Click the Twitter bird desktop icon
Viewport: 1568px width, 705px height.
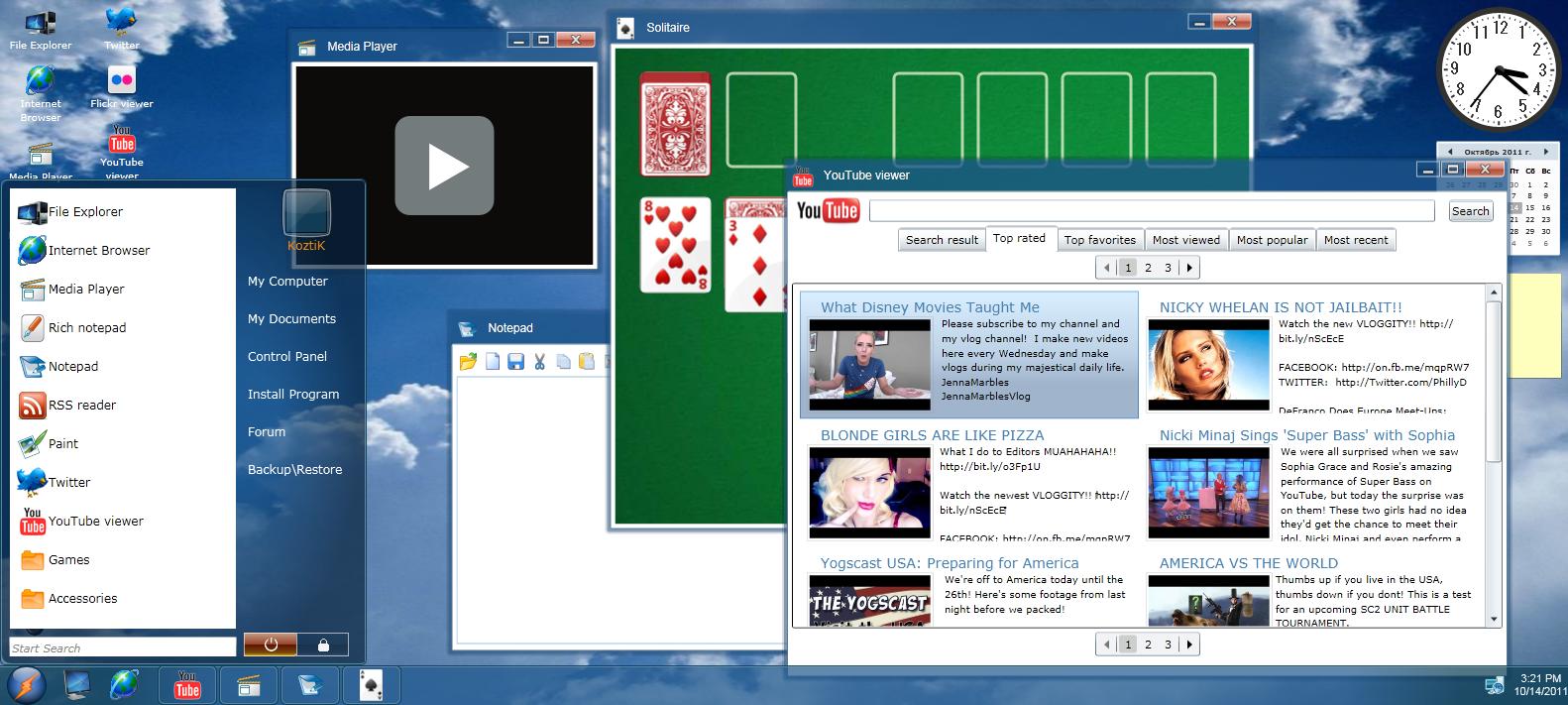point(122,28)
